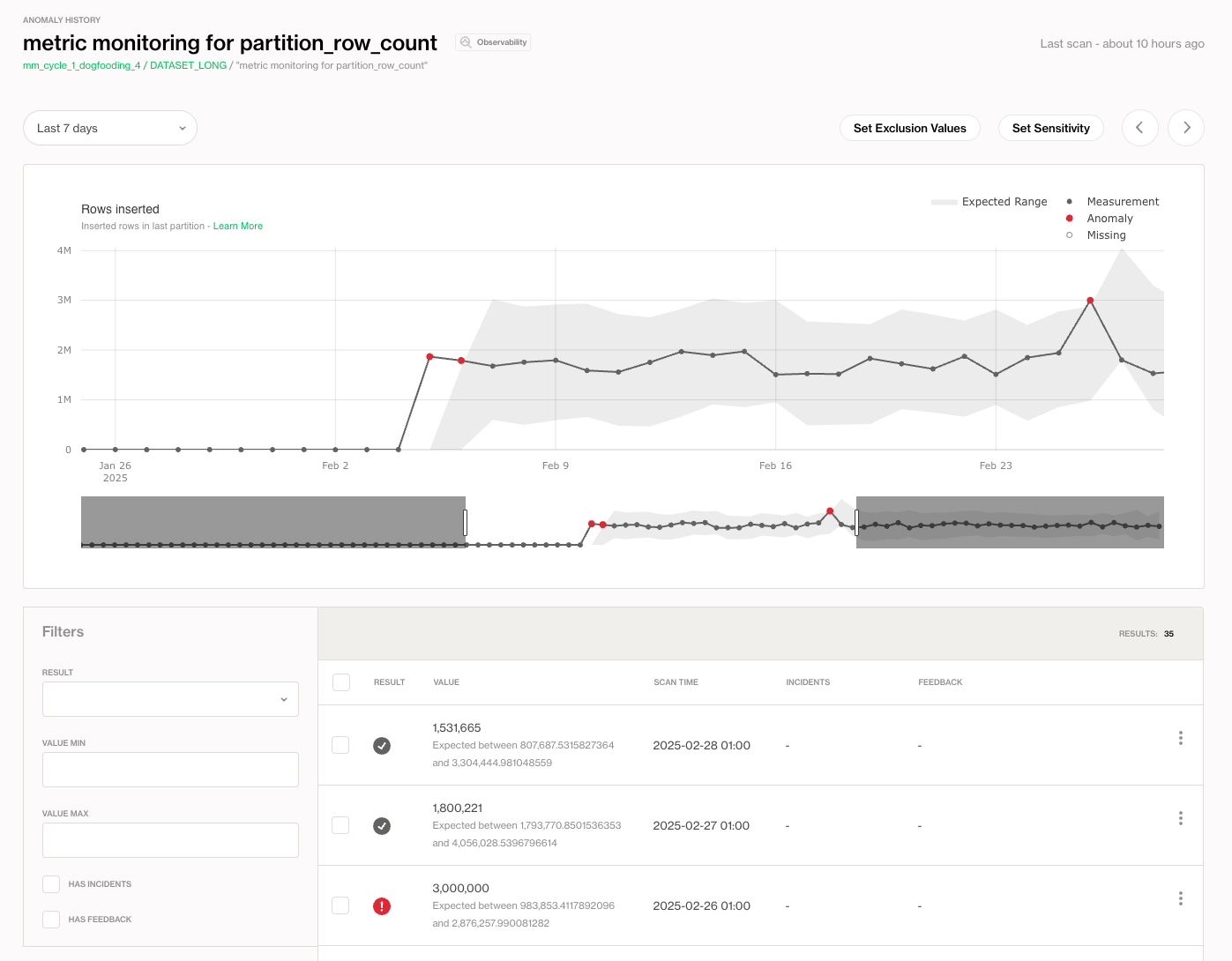Image resolution: width=1232 pixels, height=961 pixels.
Task: Click the Result column header
Action: click(x=389, y=682)
